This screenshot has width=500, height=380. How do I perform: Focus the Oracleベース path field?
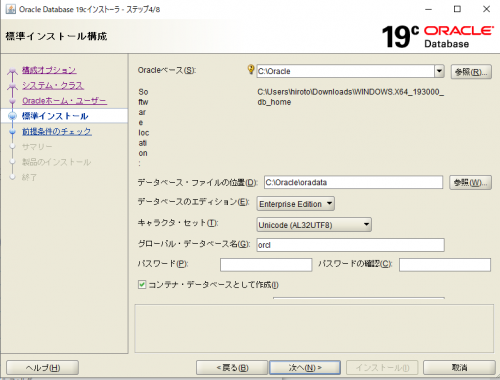(345, 71)
